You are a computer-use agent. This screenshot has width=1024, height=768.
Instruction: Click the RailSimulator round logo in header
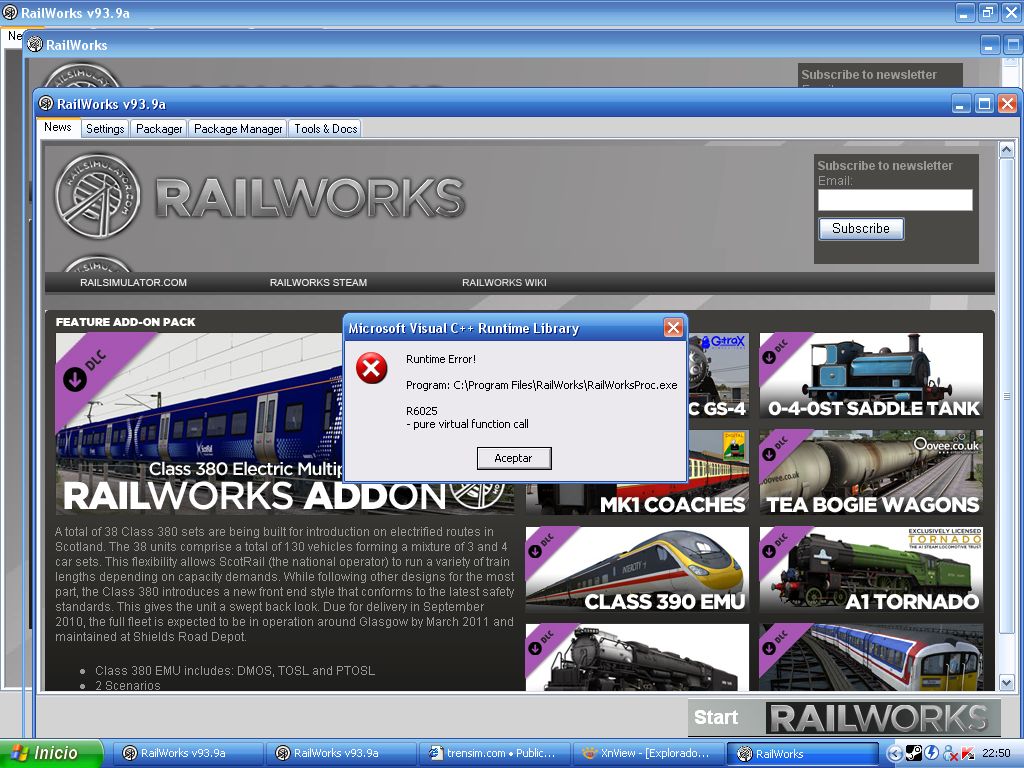(x=97, y=196)
